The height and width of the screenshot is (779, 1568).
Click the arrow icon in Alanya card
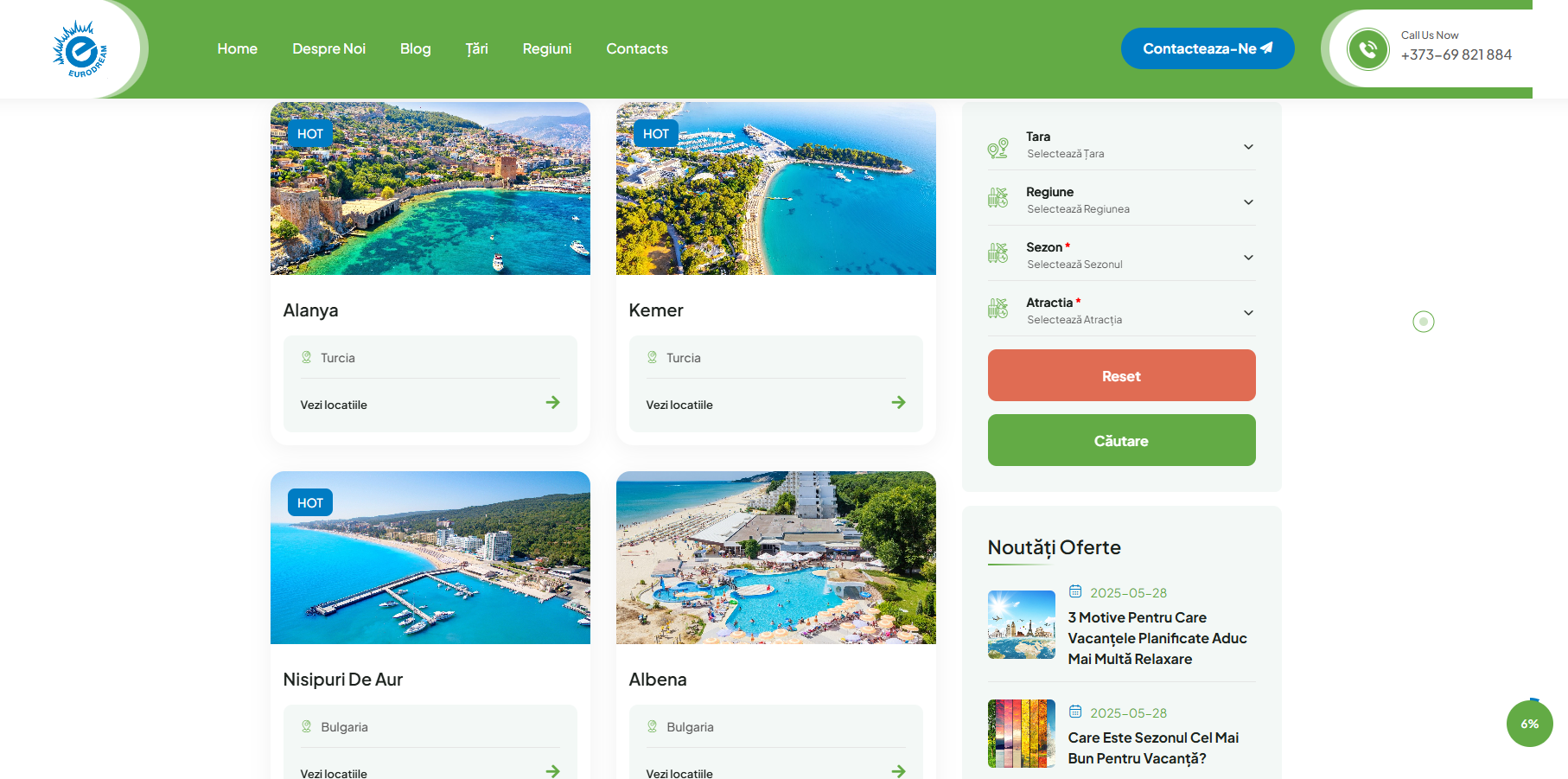click(x=552, y=403)
